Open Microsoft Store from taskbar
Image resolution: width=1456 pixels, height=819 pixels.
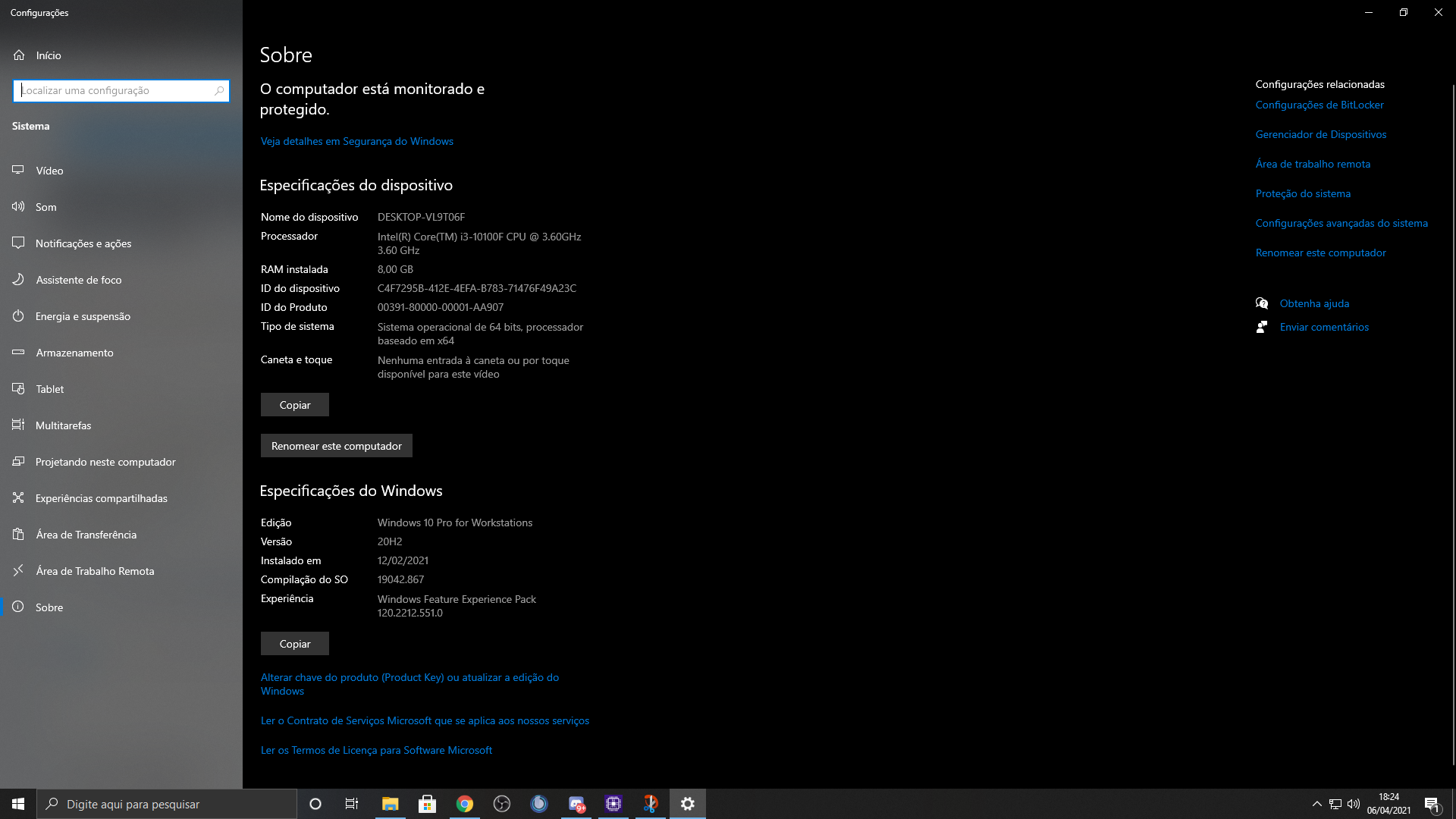(427, 804)
